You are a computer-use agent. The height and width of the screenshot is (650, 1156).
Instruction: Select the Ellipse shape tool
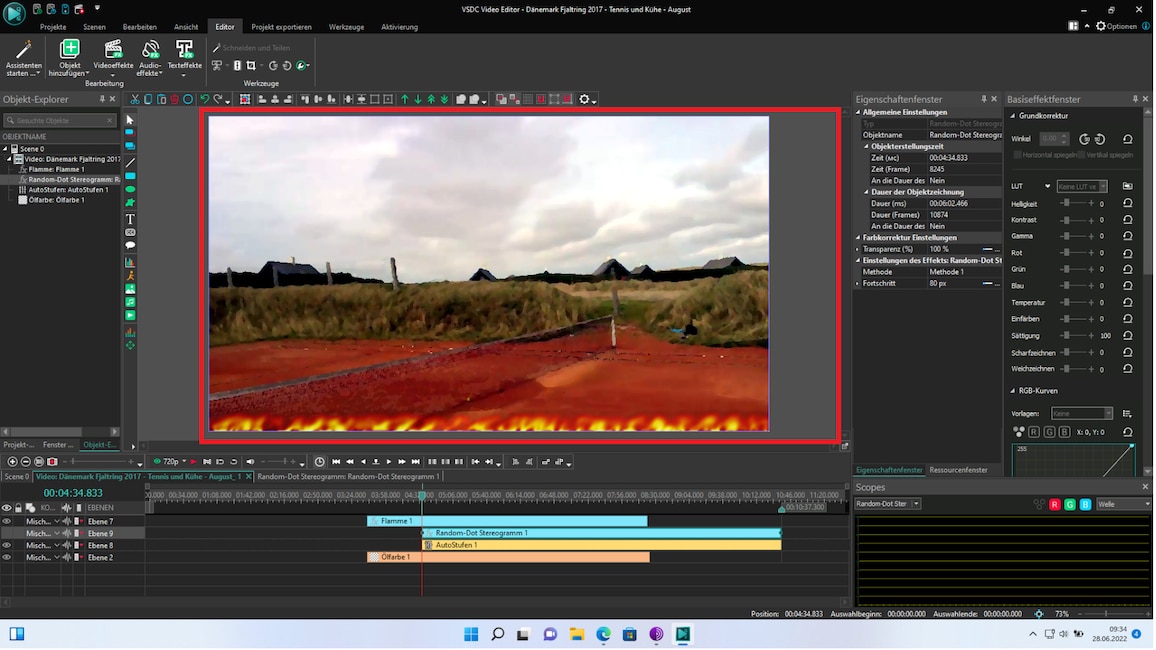130,187
